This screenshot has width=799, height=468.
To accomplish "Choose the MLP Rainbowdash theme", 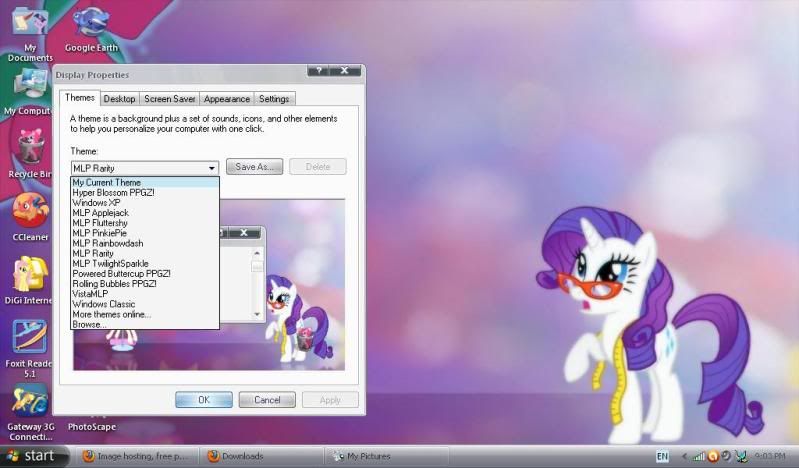I will [x=145, y=243].
